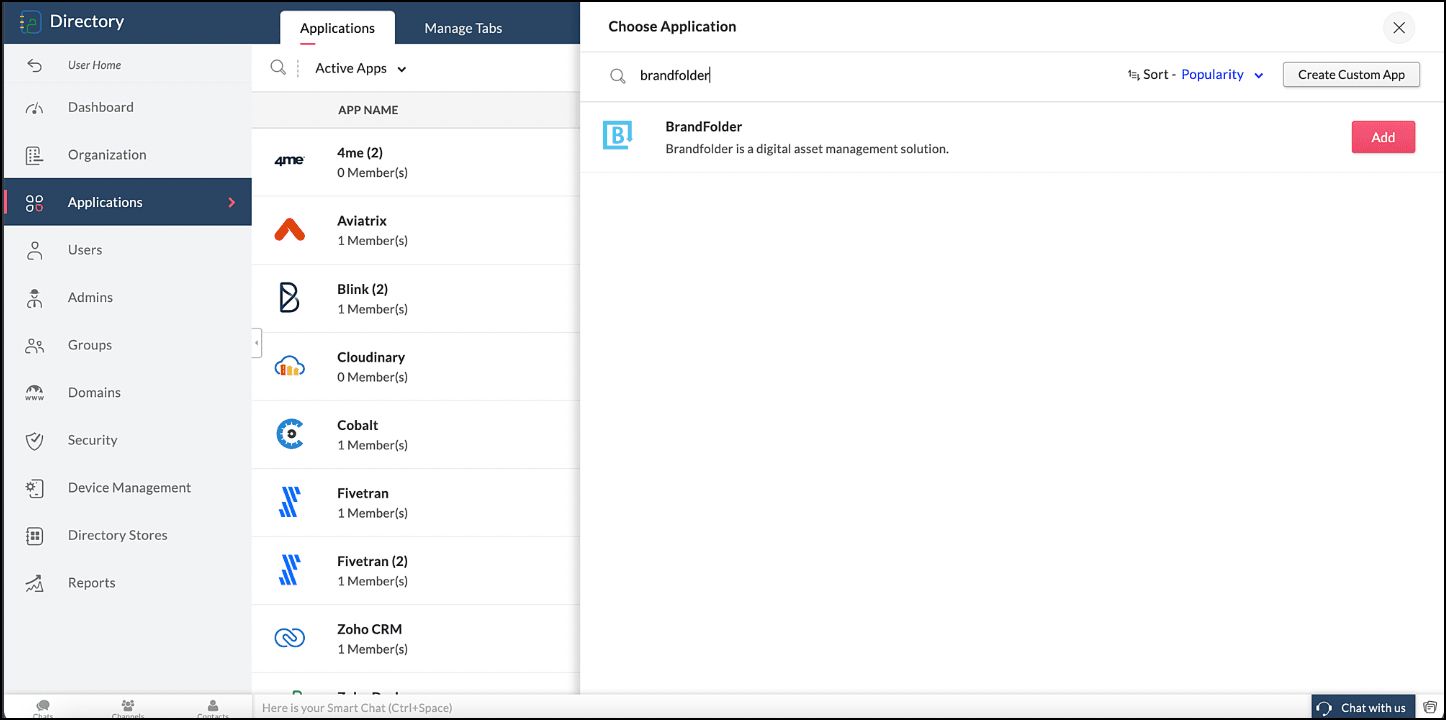The image size is (1446, 720).
Task: Click the icon right of Chat with us
Action: click(1430, 707)
